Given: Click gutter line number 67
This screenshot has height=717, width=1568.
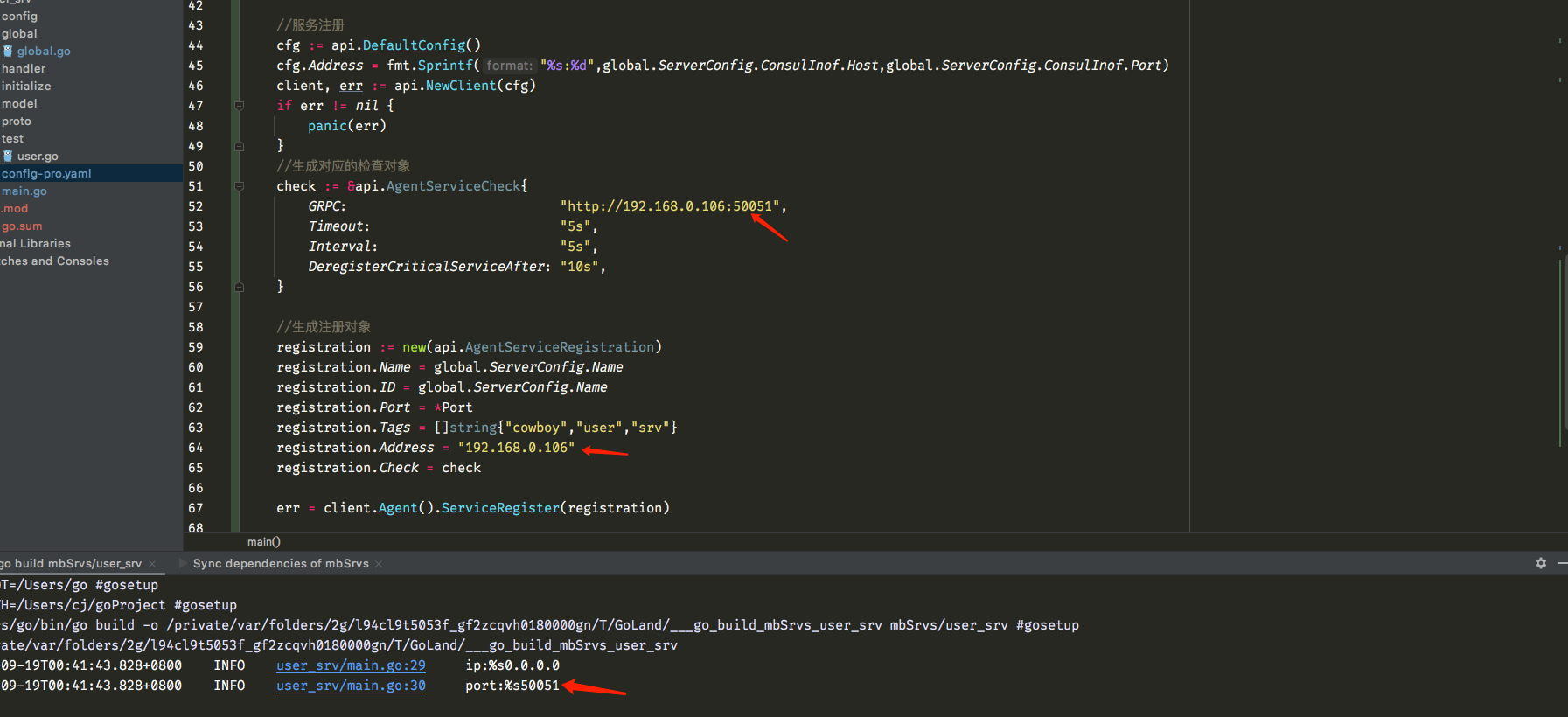Looking at the screenshot, I should (196, 508).
